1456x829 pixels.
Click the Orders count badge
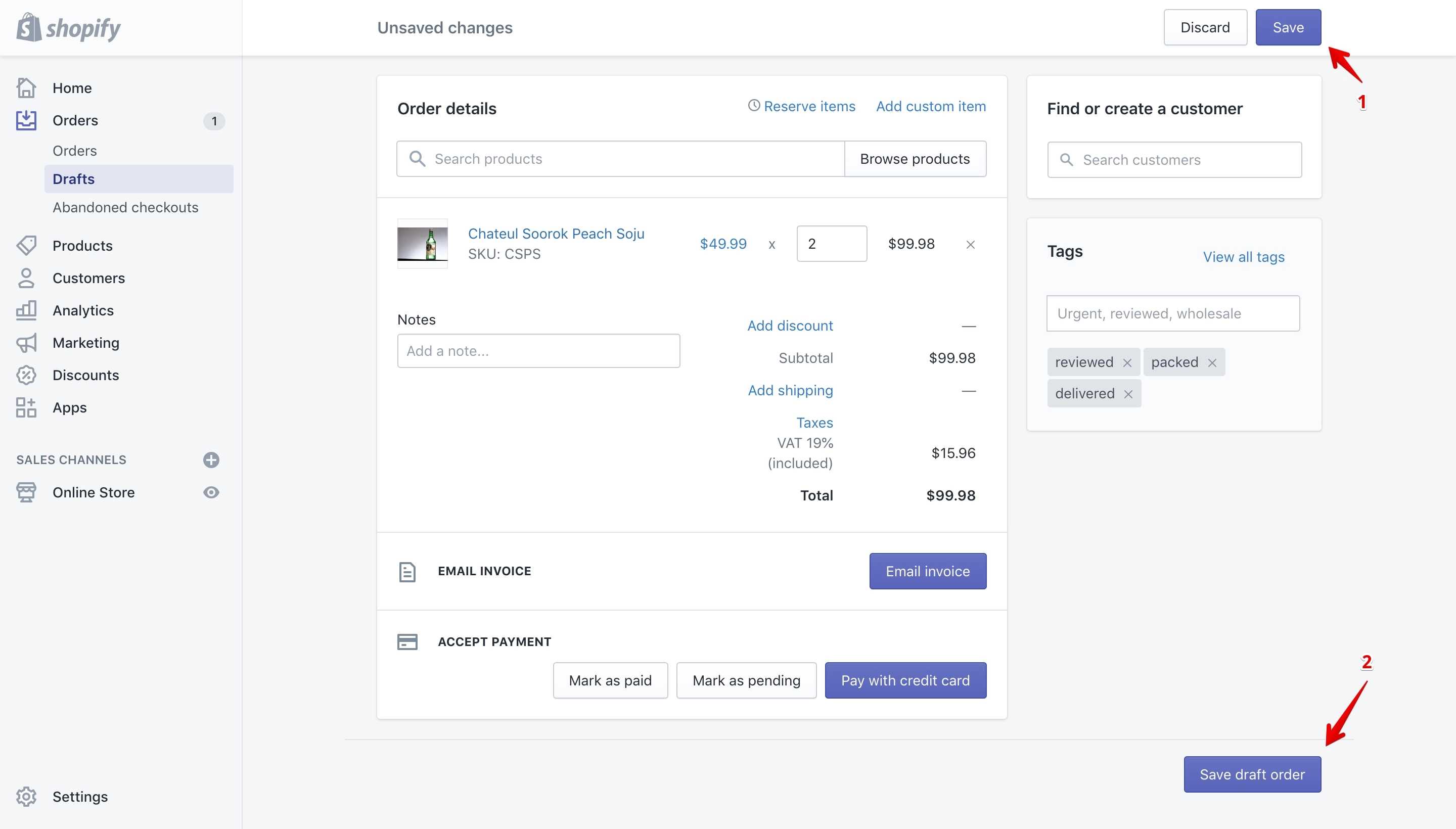tap(214, 121)
